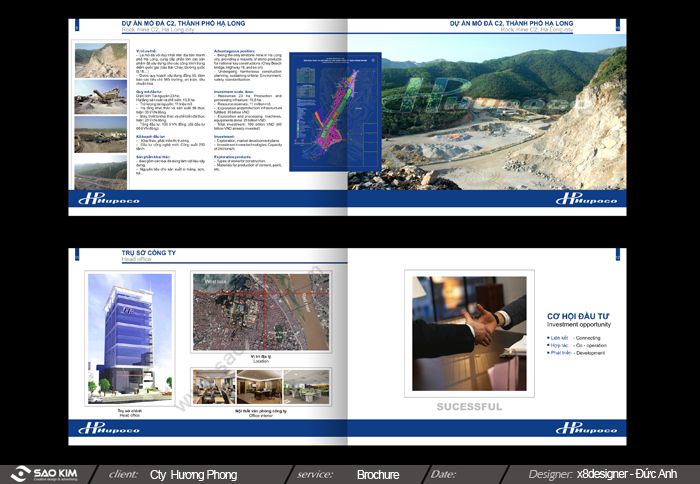700x484 pixels.
Task: Click Hupoco logo on top-right brochure page
Action: 586,198
